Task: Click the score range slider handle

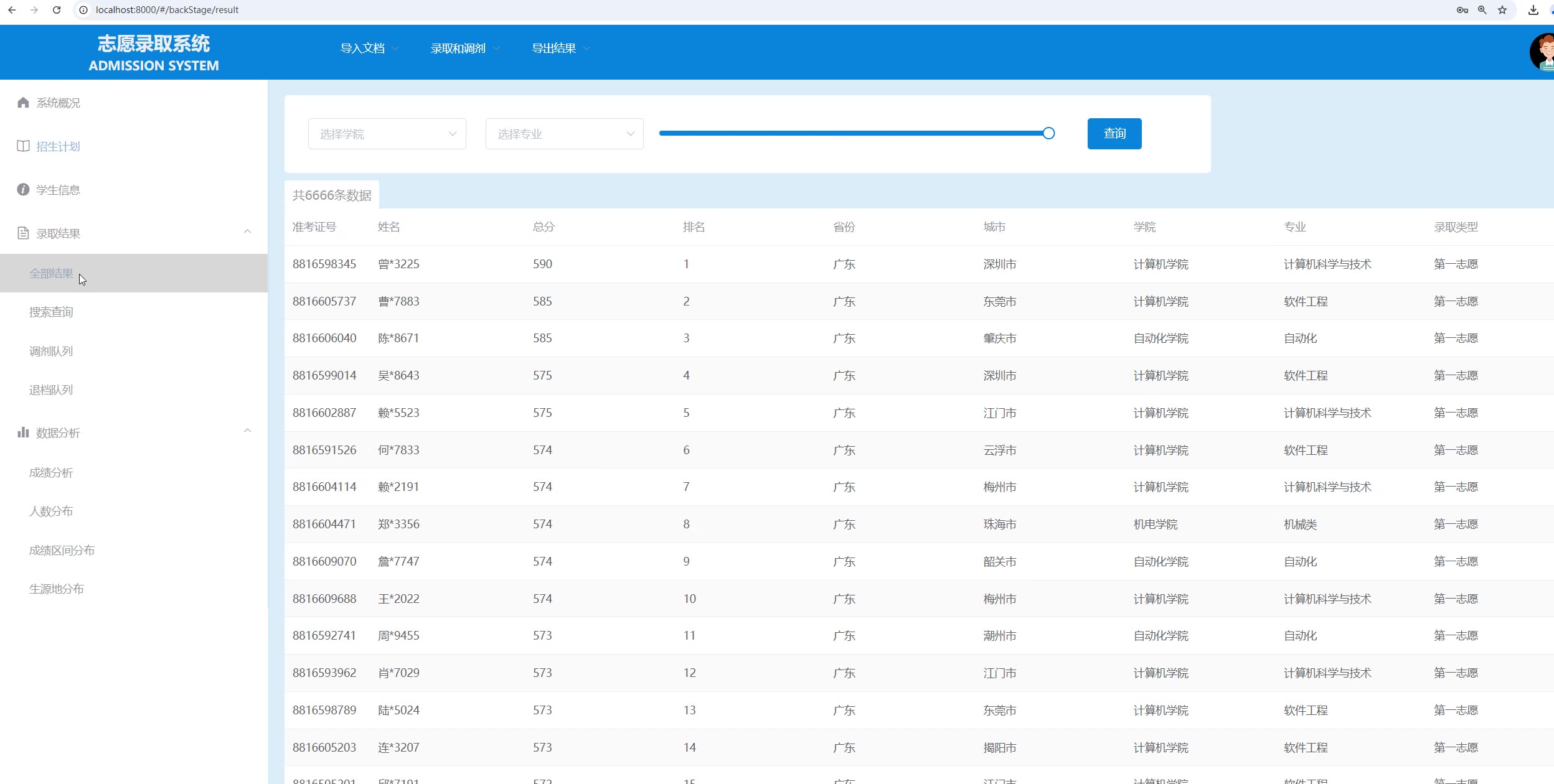Action: click(1048, 133)
